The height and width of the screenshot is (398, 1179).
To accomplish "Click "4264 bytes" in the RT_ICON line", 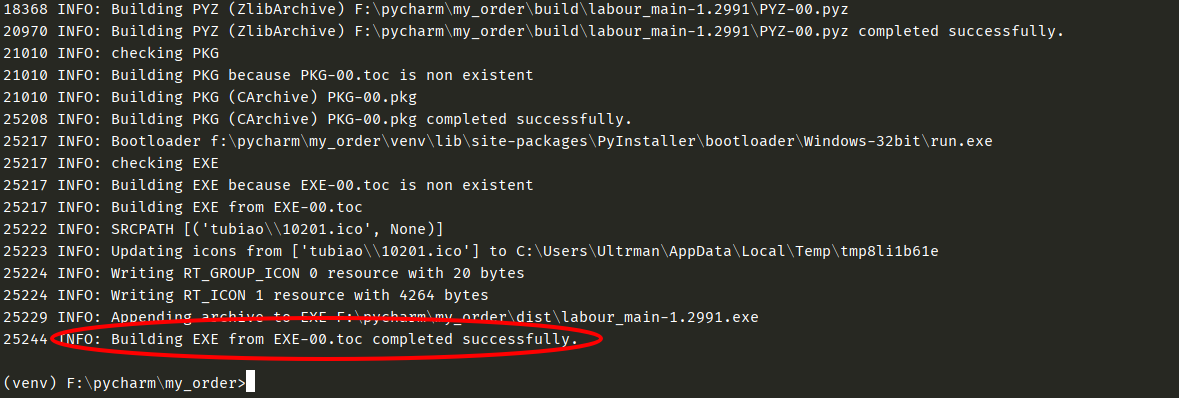I will pyautogui.click(x=444, y=295).
